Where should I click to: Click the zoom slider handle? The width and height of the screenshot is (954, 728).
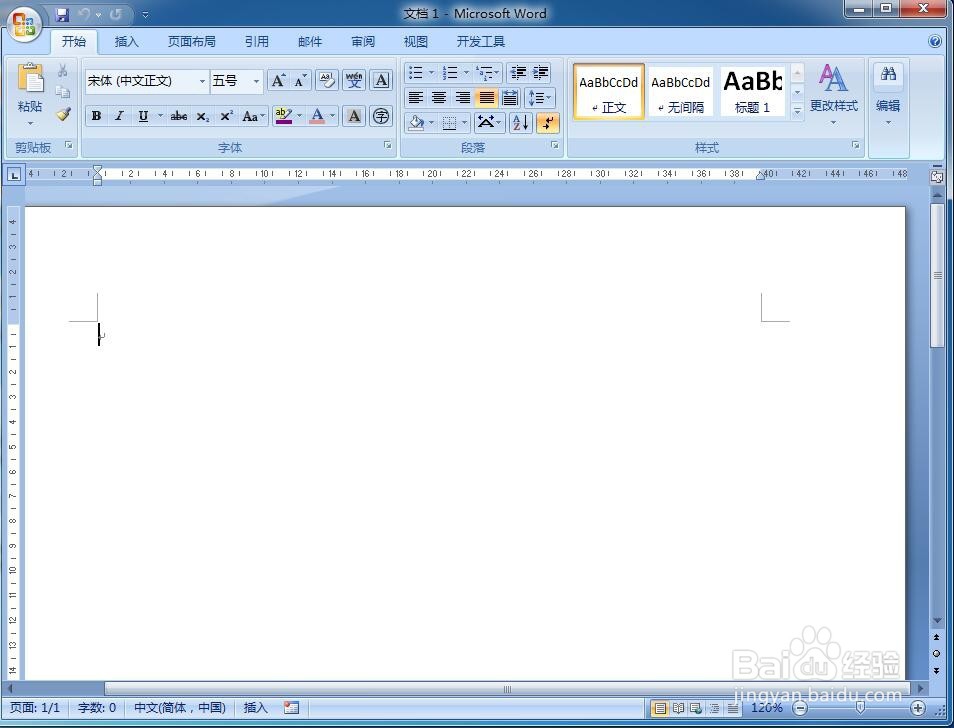coord(860,707)
